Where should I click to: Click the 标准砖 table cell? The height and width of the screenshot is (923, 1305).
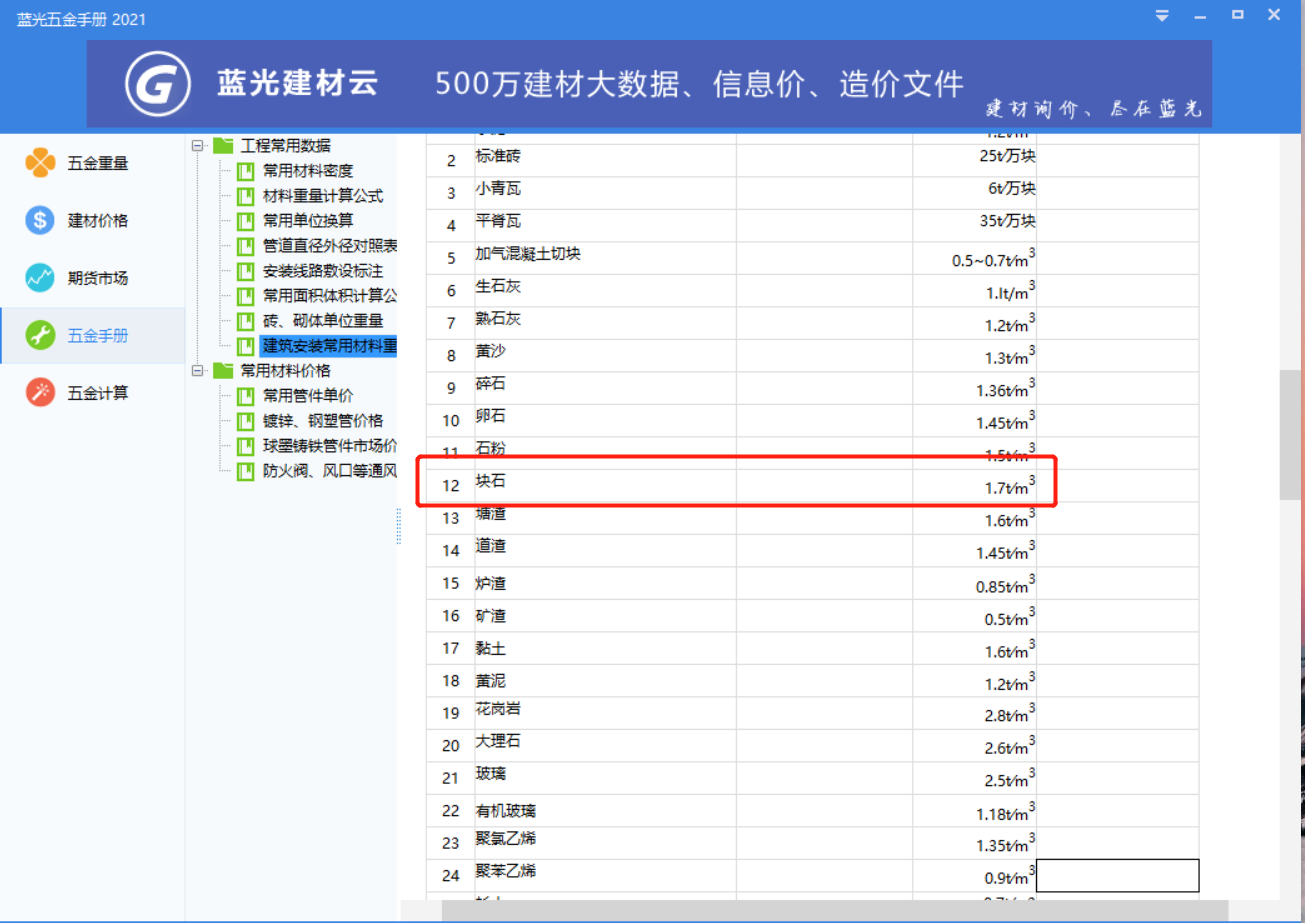pos(606,160)
